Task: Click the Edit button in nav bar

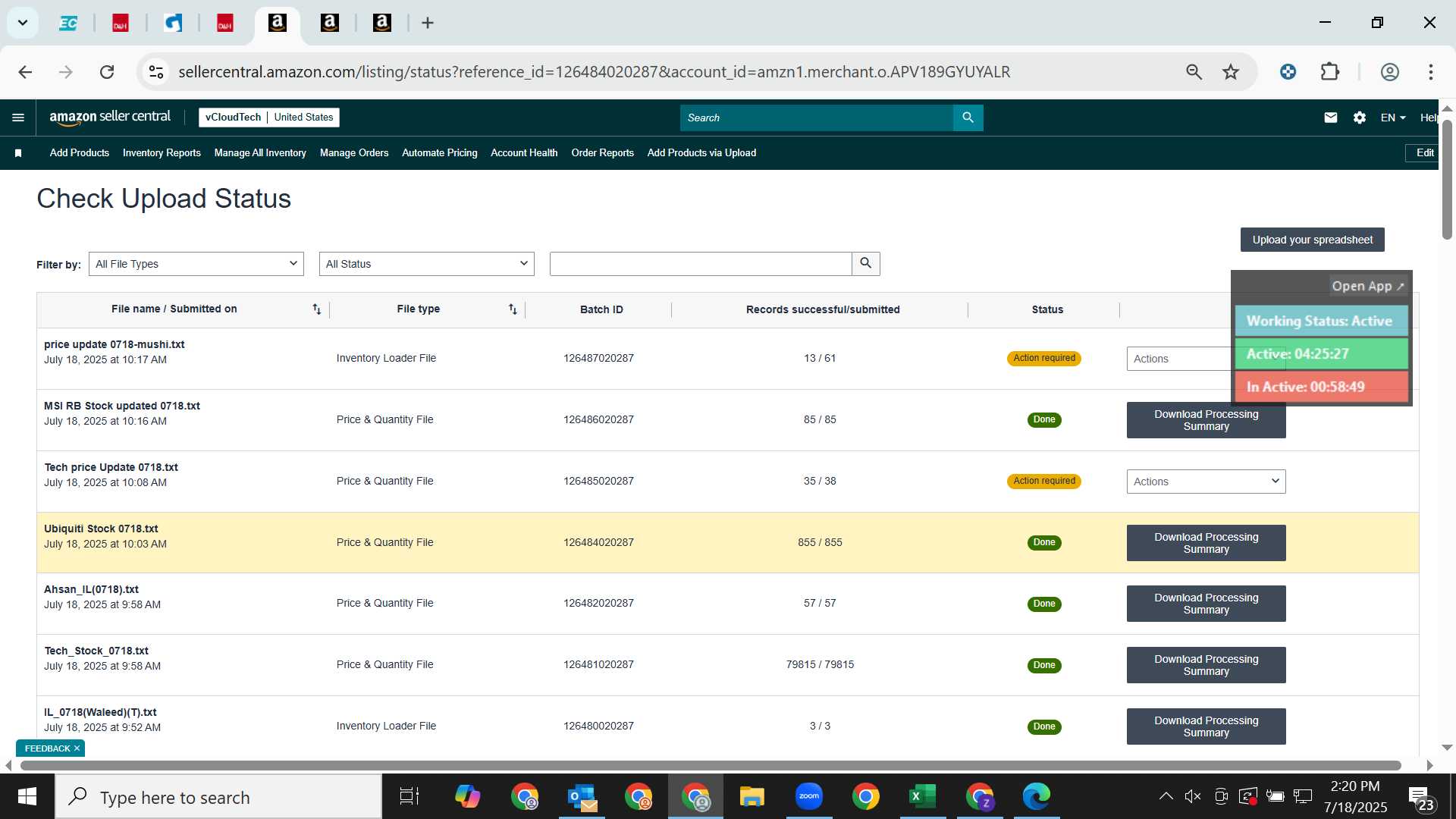Action: pos(1423,153)
